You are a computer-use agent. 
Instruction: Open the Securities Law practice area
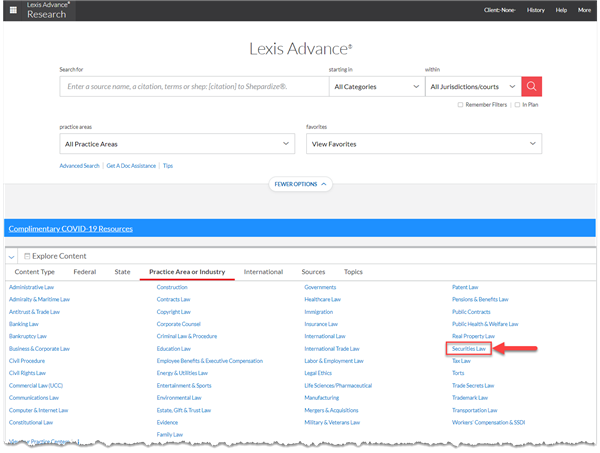(x=468, y=349)
